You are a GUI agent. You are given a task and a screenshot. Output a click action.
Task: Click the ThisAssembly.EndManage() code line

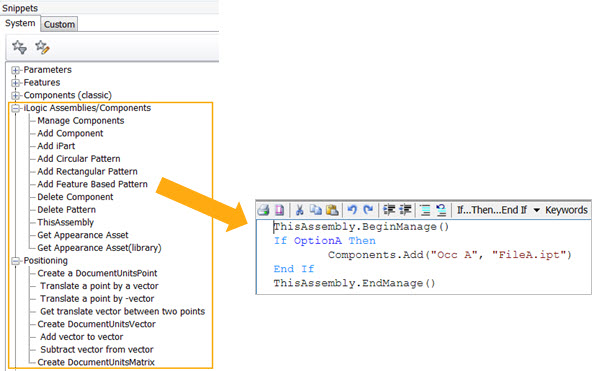tap(354, 283)
